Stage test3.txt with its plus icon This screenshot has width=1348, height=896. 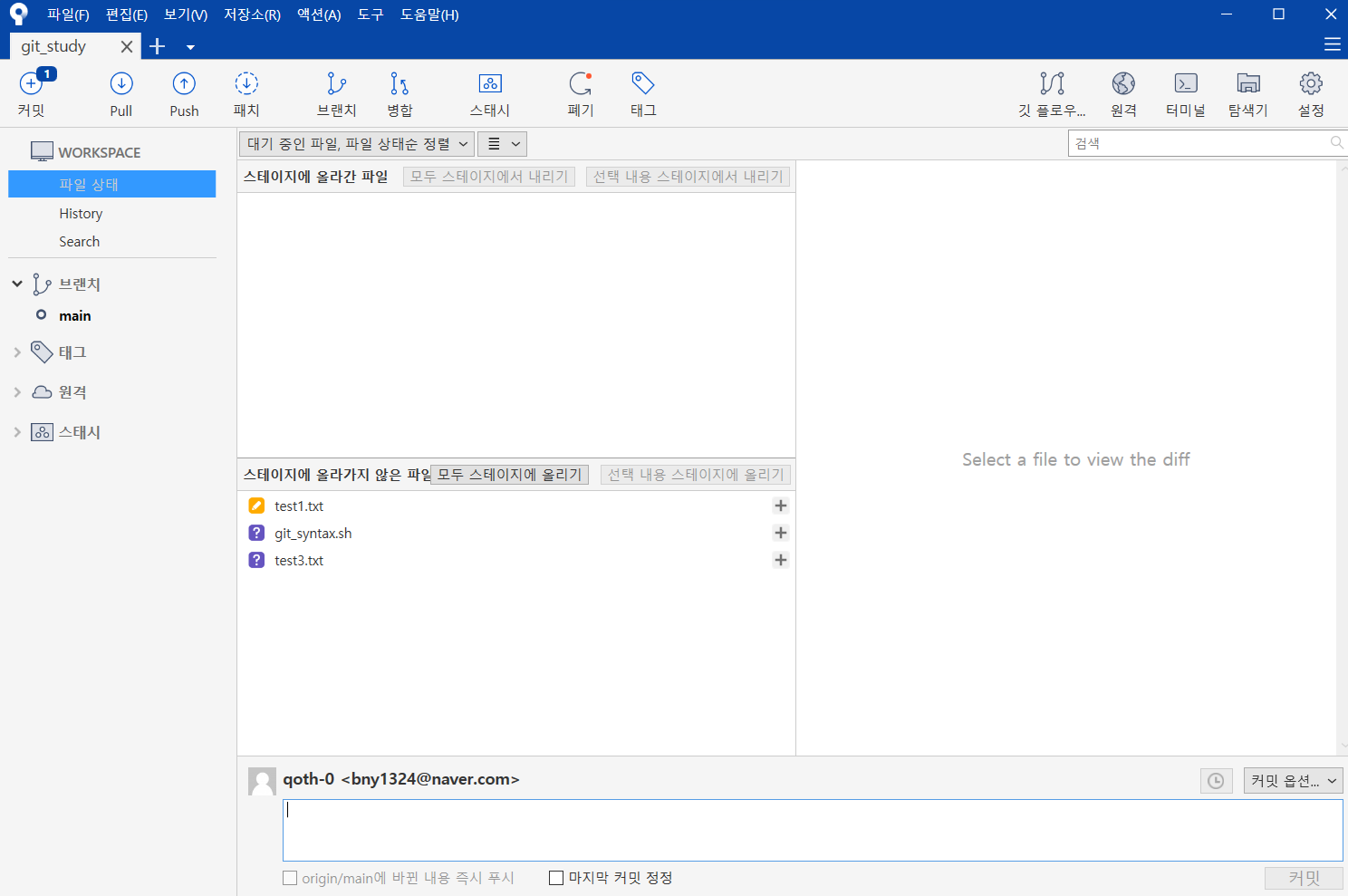[x=780, y=560]
